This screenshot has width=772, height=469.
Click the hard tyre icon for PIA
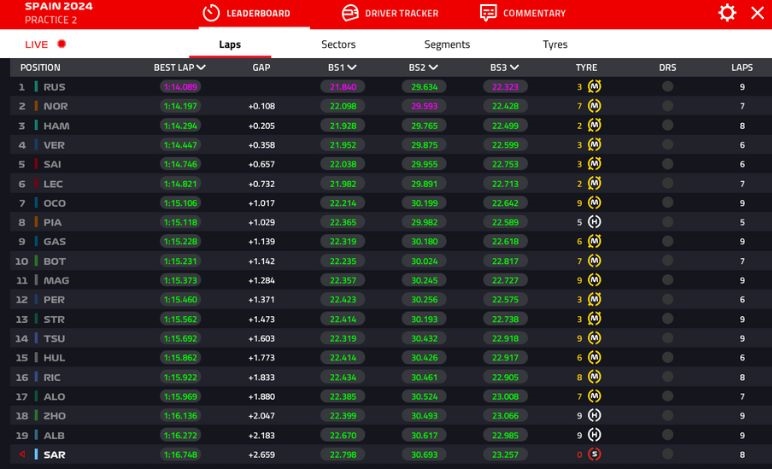(x=594, y=222)
